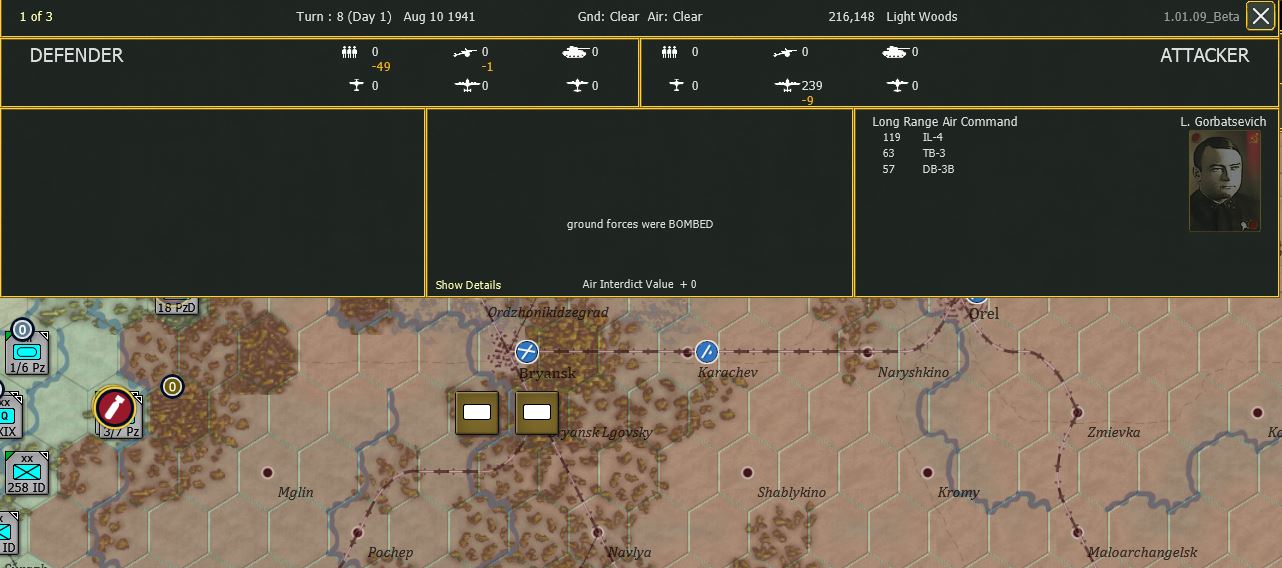This screenshot has width=1282, height=568.
Task: Open L. Gorbatsevich commander portrait
Action: tap(1225, 181)
